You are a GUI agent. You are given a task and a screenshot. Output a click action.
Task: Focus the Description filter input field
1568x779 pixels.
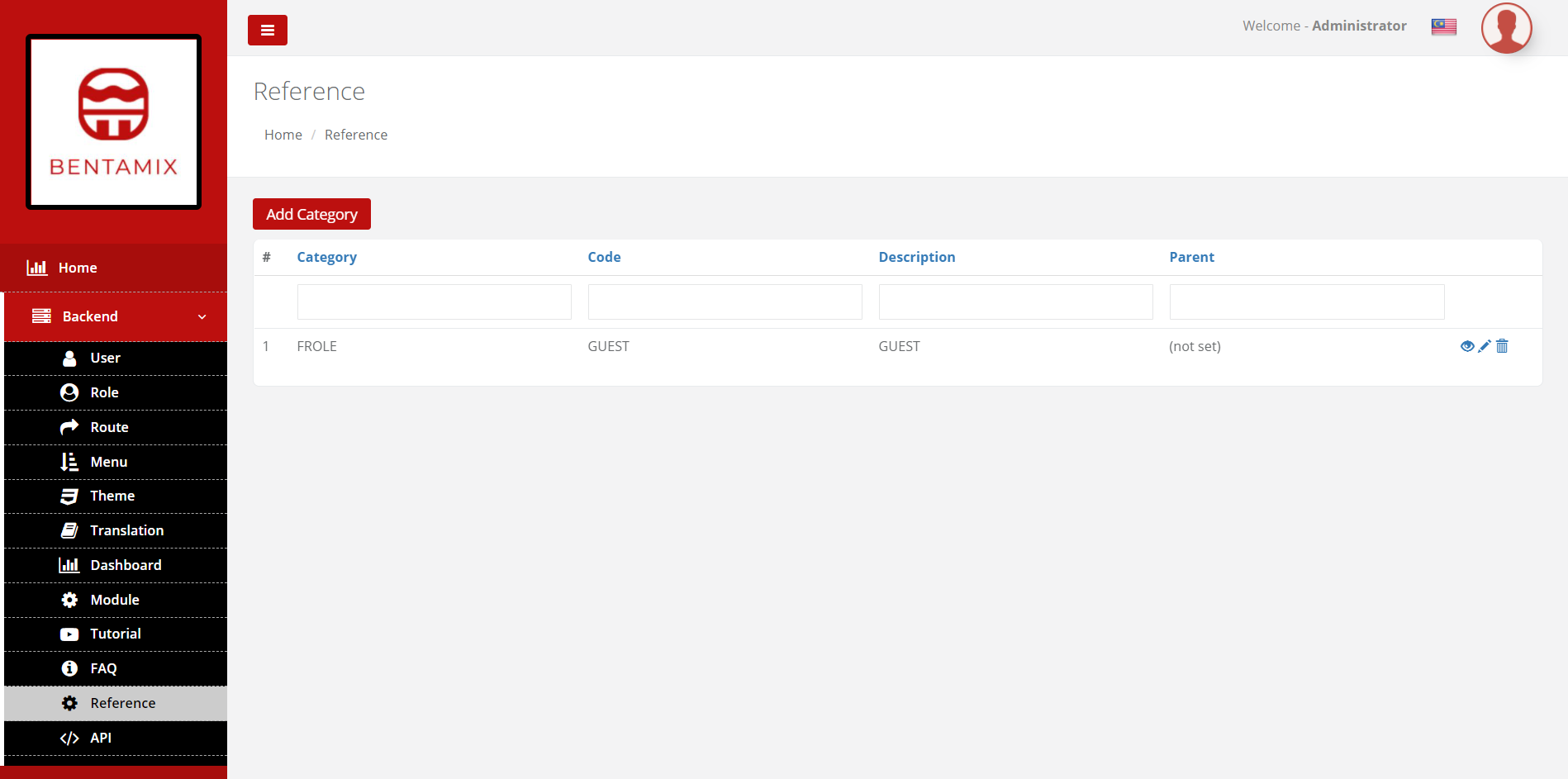(x=1015, y=302)
